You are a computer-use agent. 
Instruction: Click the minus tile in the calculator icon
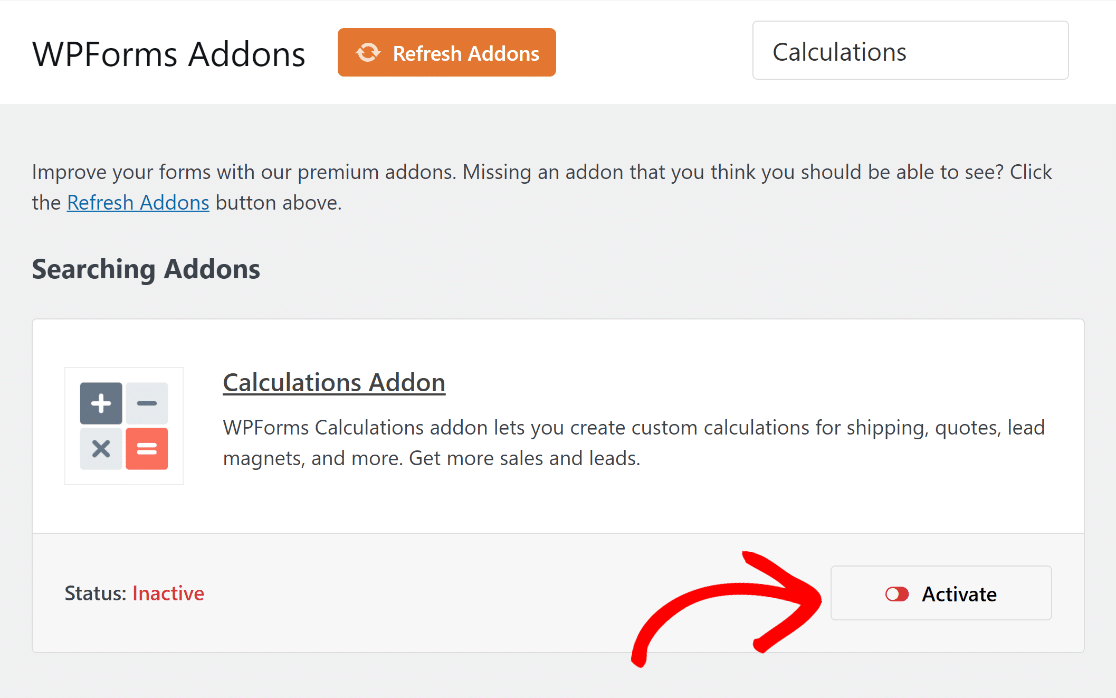[x=147, y=404]
